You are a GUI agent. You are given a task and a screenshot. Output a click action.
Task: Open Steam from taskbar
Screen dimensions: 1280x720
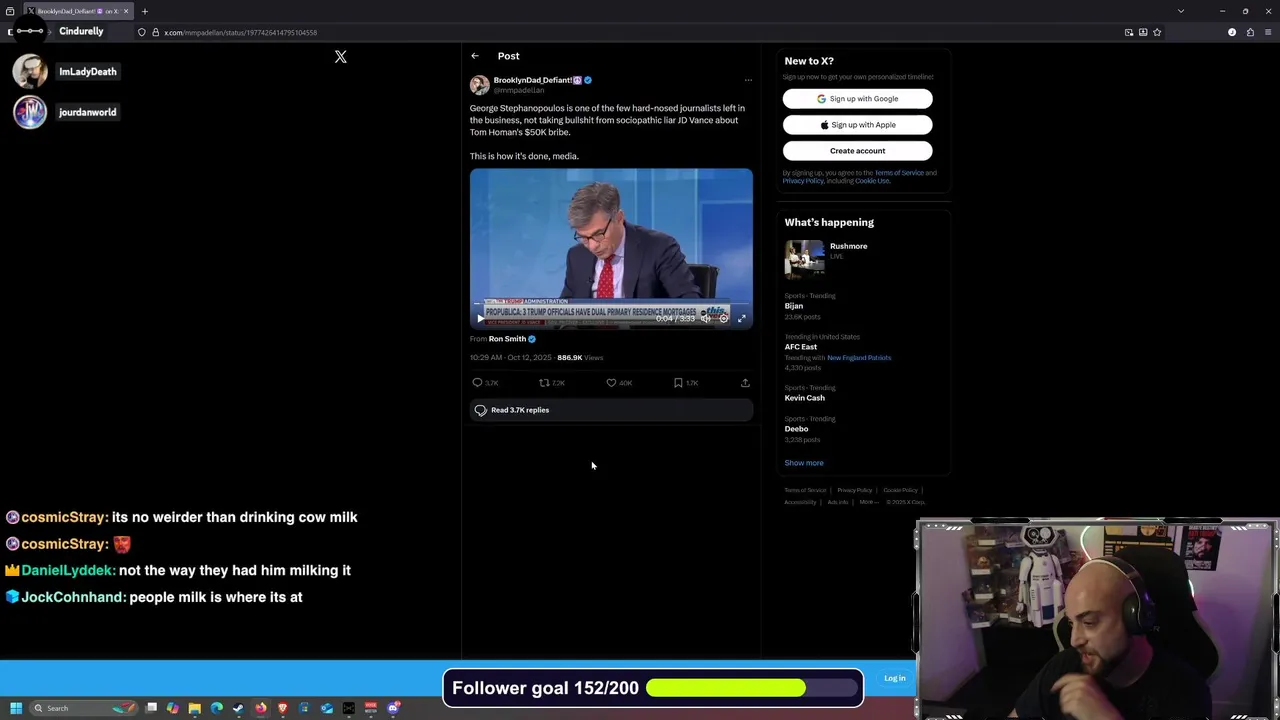[239, 708]
